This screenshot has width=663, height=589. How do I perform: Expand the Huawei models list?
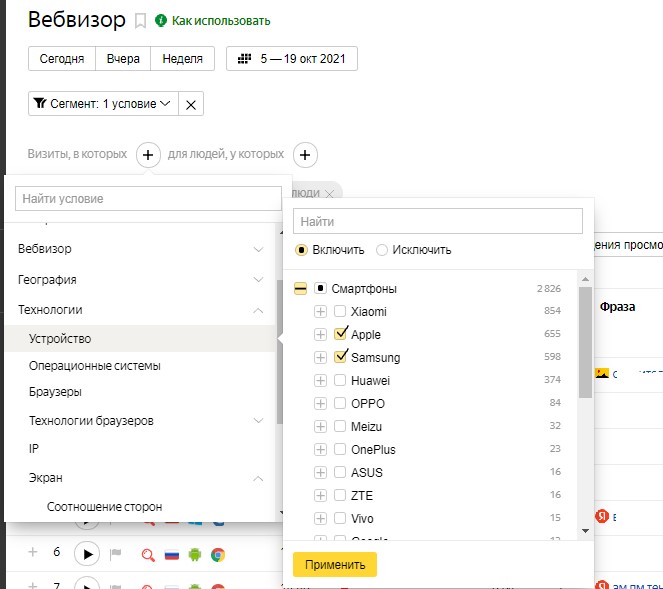320,381
